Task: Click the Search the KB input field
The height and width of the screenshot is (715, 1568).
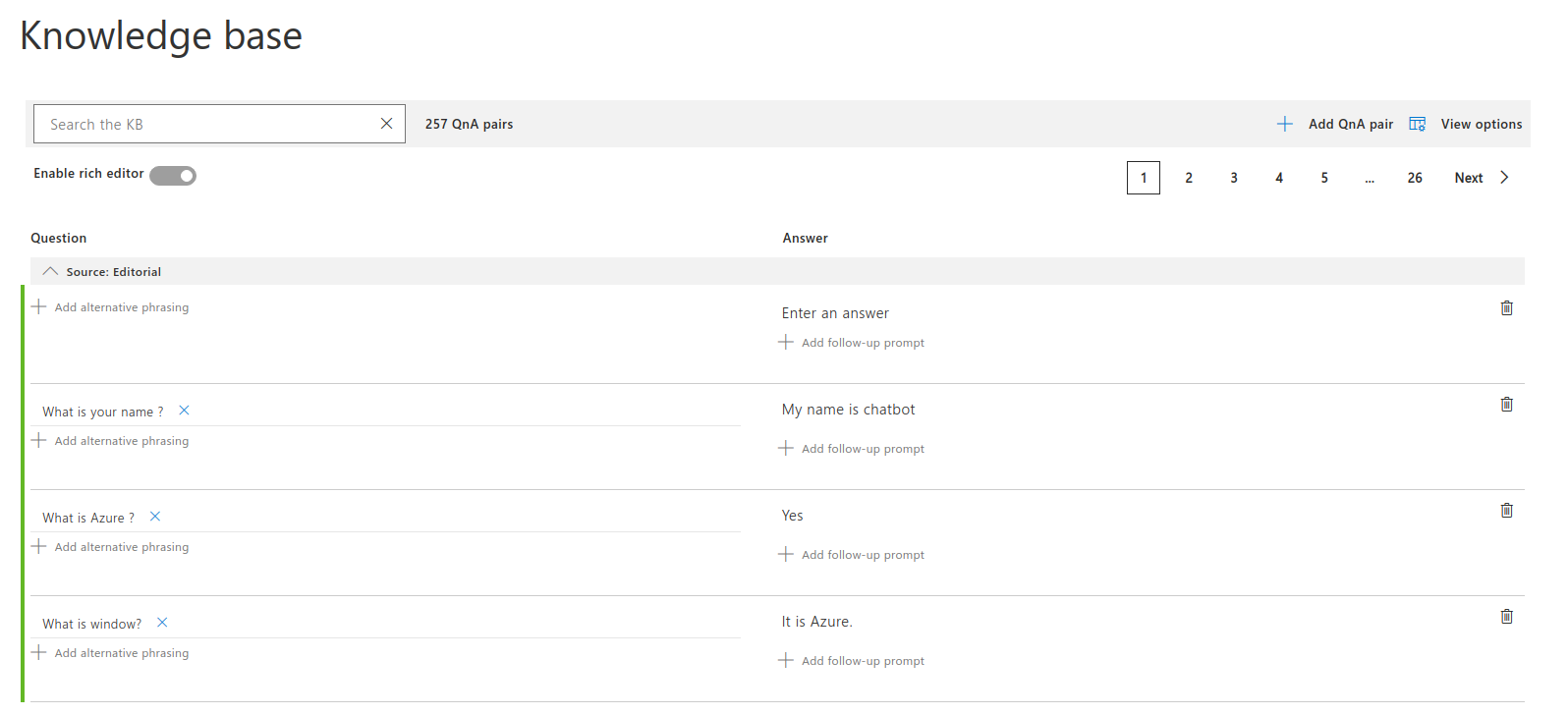Action: [x=206, y=125]
